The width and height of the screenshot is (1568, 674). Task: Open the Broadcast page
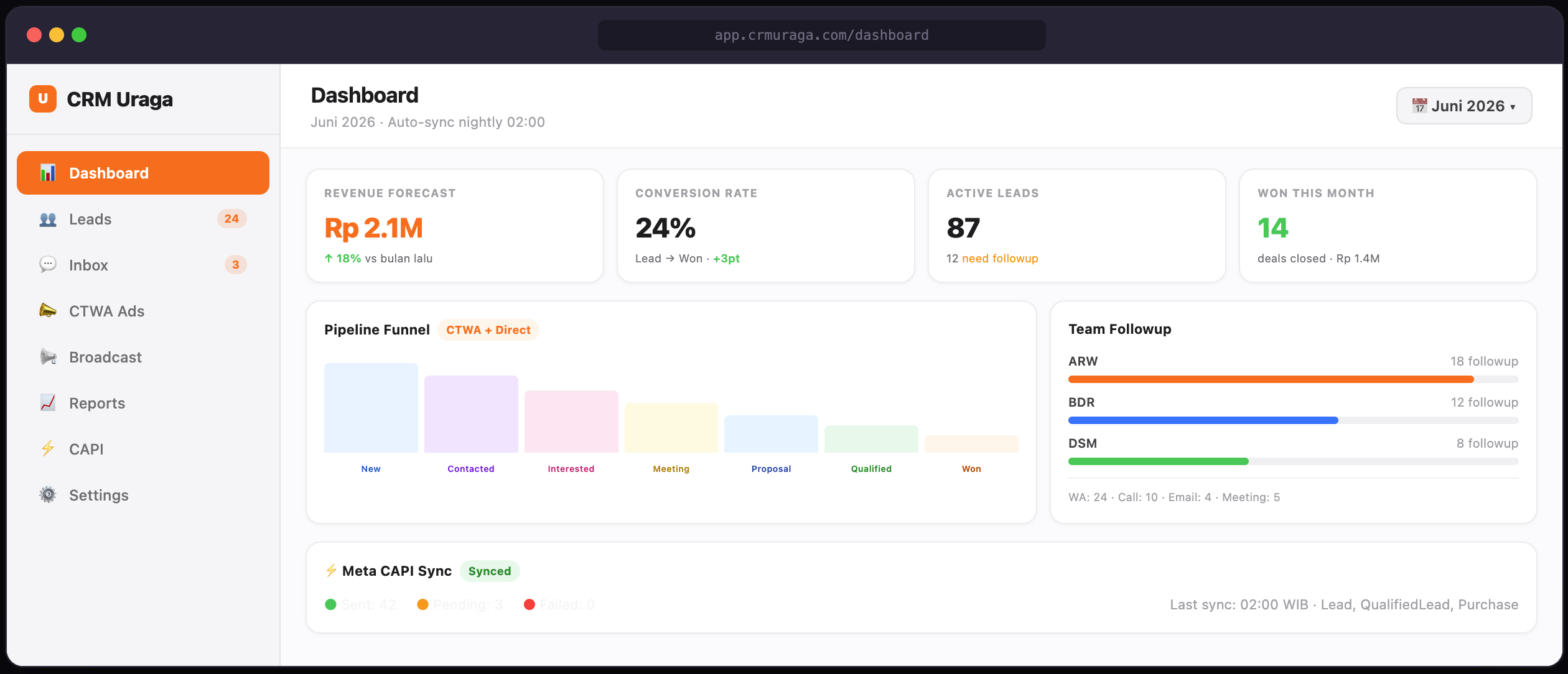(x=143, y=357)
